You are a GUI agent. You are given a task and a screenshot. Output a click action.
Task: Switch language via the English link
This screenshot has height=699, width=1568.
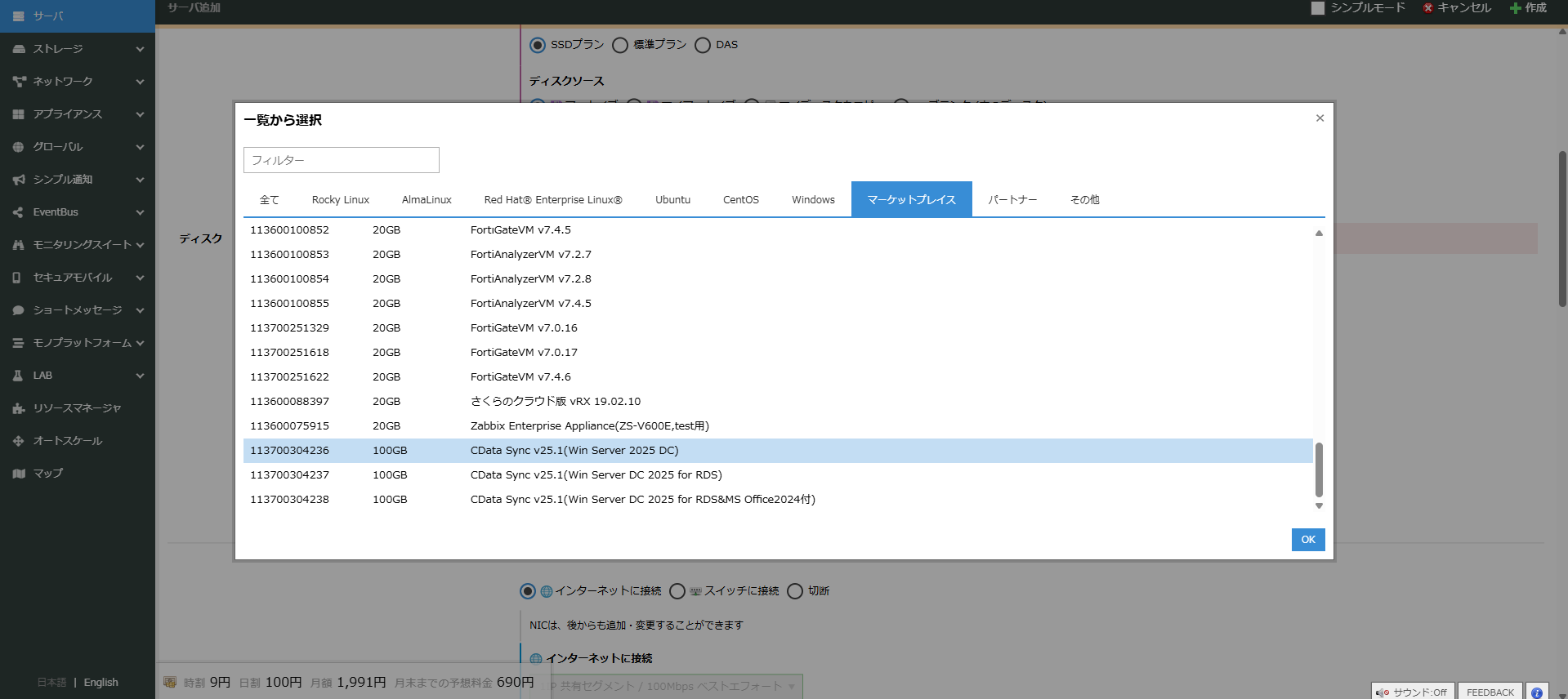[101, 683]
